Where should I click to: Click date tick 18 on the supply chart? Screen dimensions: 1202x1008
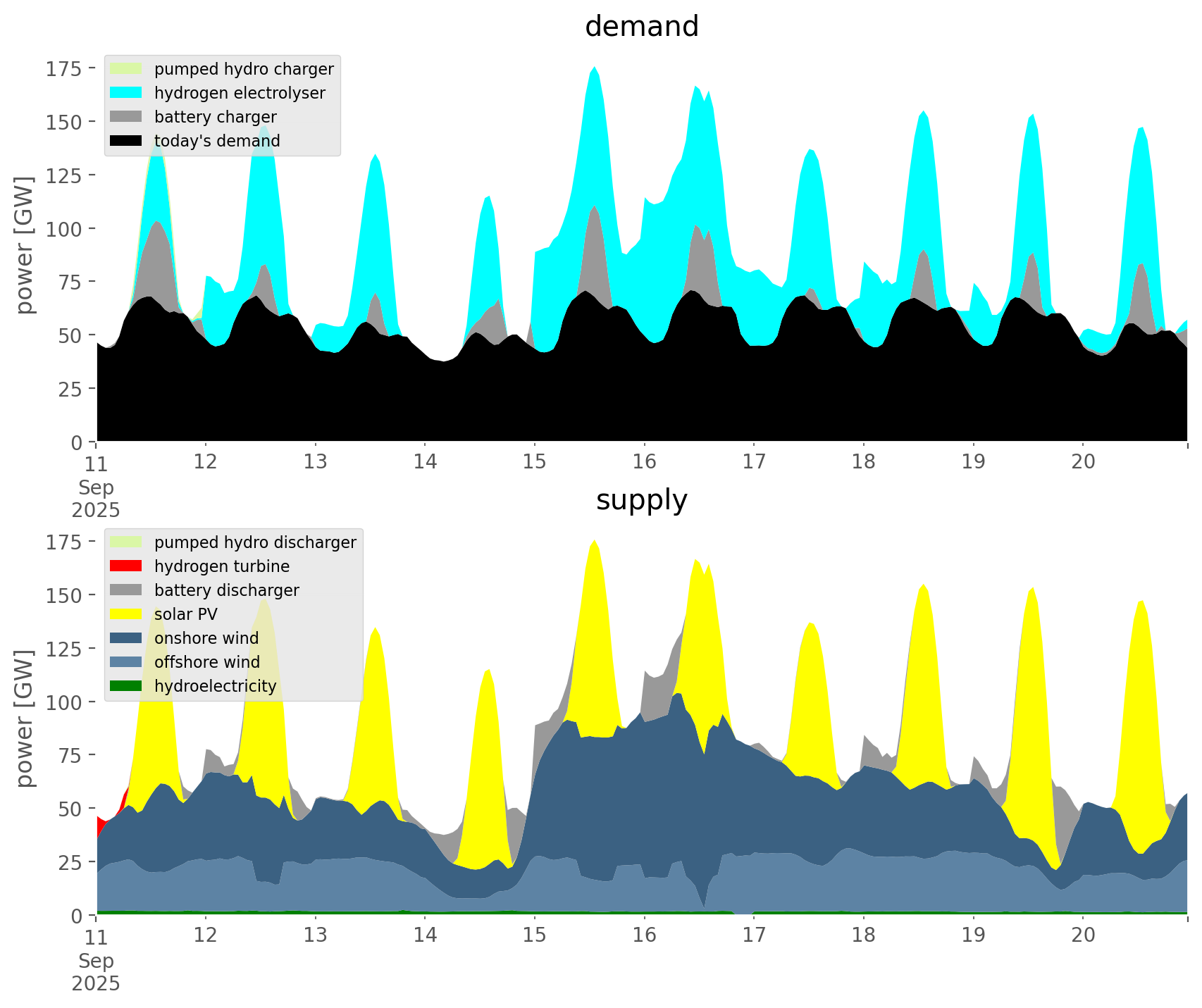(863, 935)
